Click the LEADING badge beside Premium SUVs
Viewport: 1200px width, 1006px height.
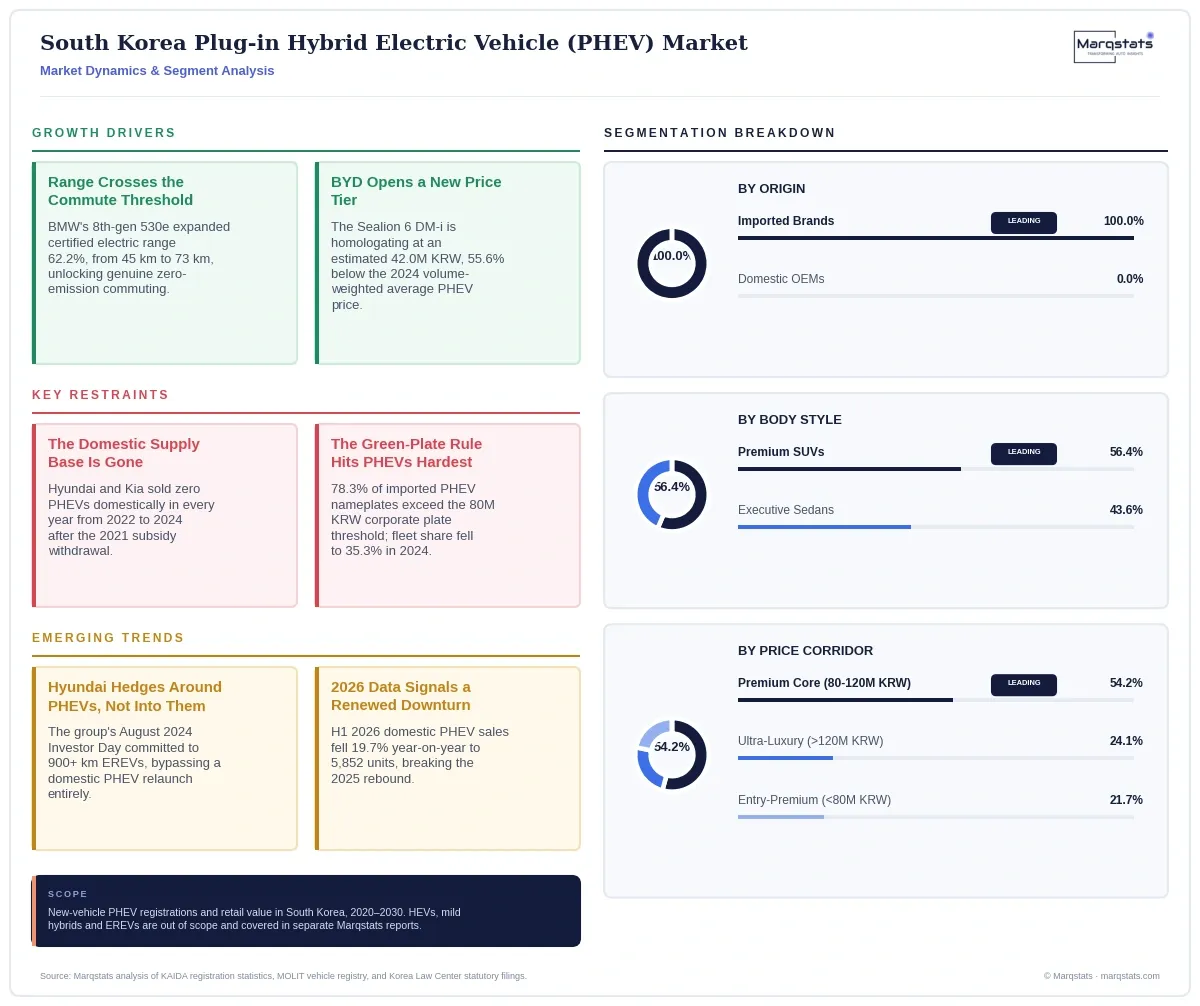tap(1024, 453)
